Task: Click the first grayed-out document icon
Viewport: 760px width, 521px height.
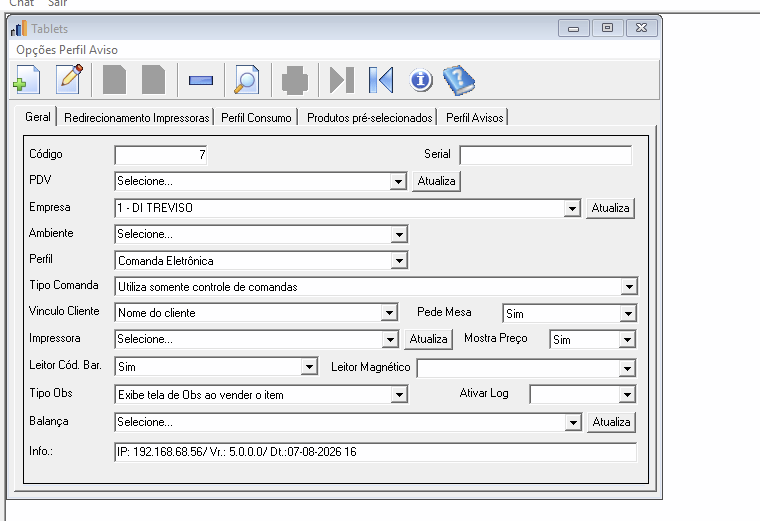Action: point(114,79)
